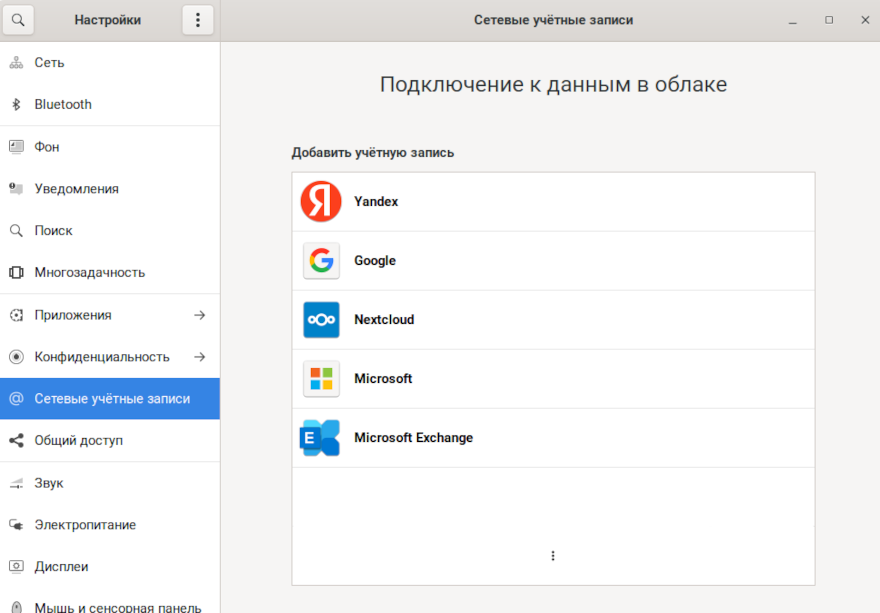Screen dimensions: 880x613
Task: Open the three-dot settings menu button
Action: 198,20
